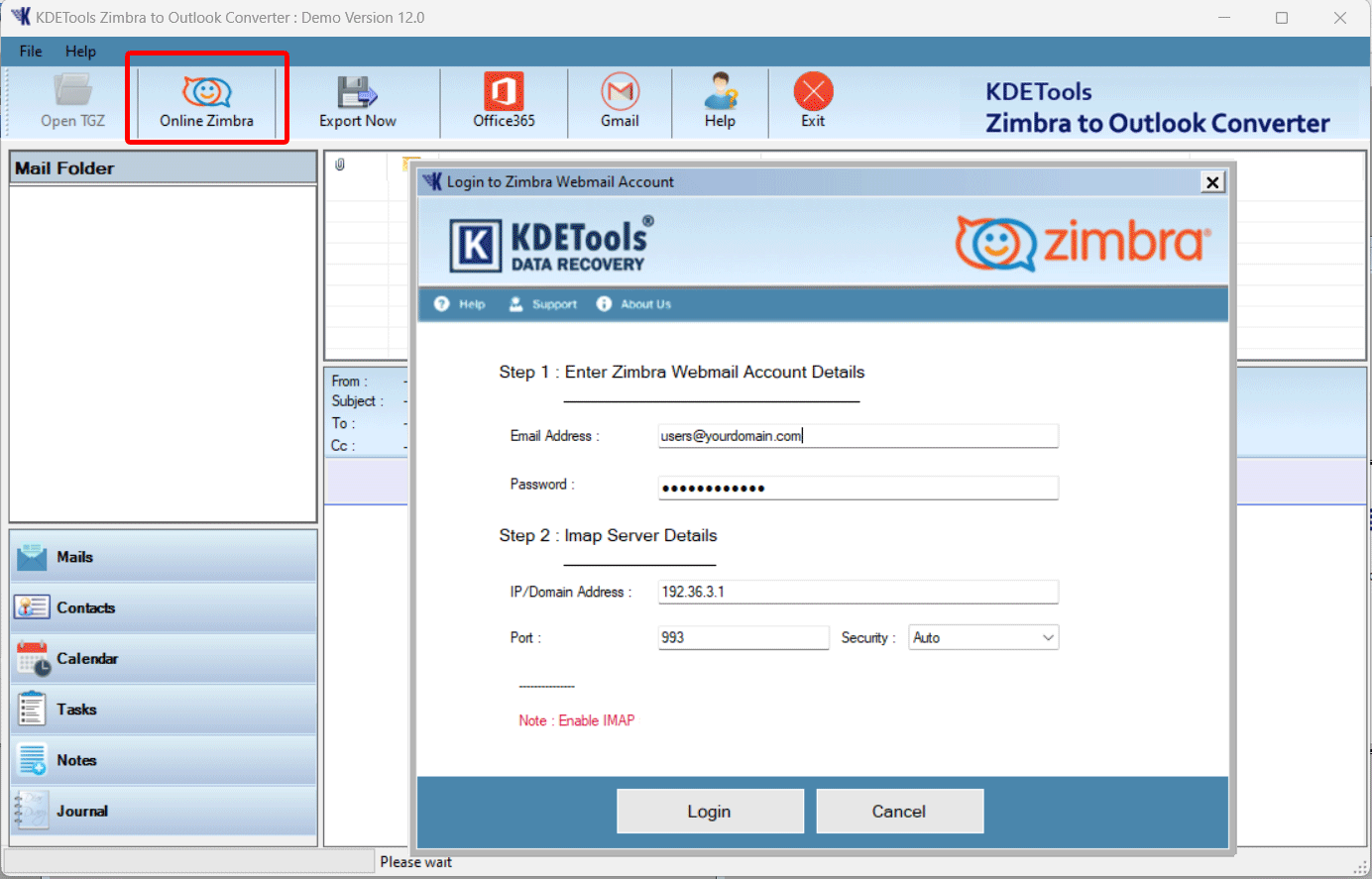Expand the Security dropdown
Screen dimensions: 1372x879
coord(982,637)
